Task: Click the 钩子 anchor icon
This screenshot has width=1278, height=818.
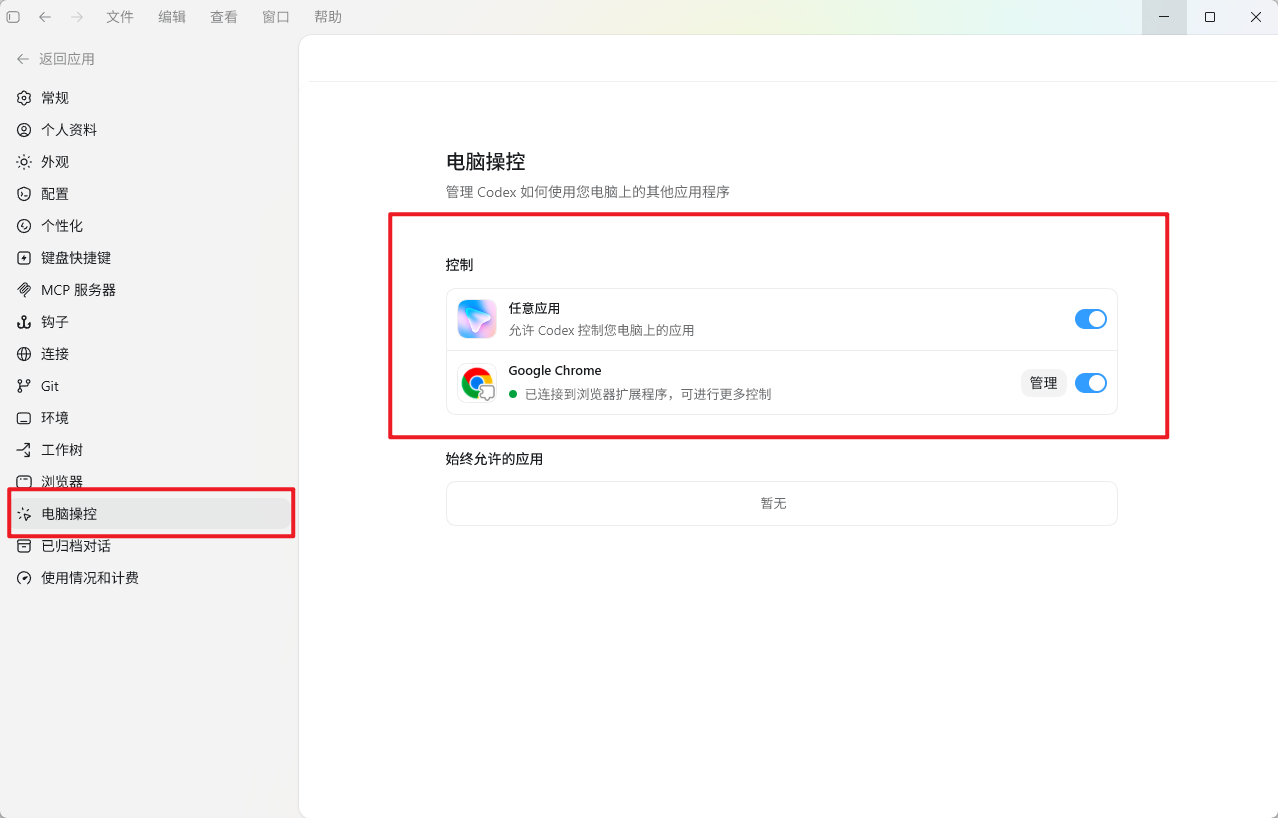Action: (x=24, y=322)
